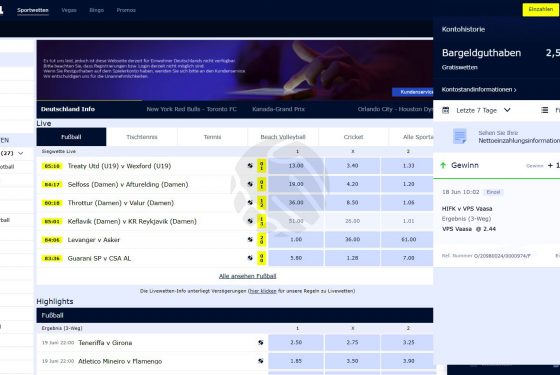
Task: Click soccer ball icon for Keflavik (Damen) match
Action: coord(250,221)
